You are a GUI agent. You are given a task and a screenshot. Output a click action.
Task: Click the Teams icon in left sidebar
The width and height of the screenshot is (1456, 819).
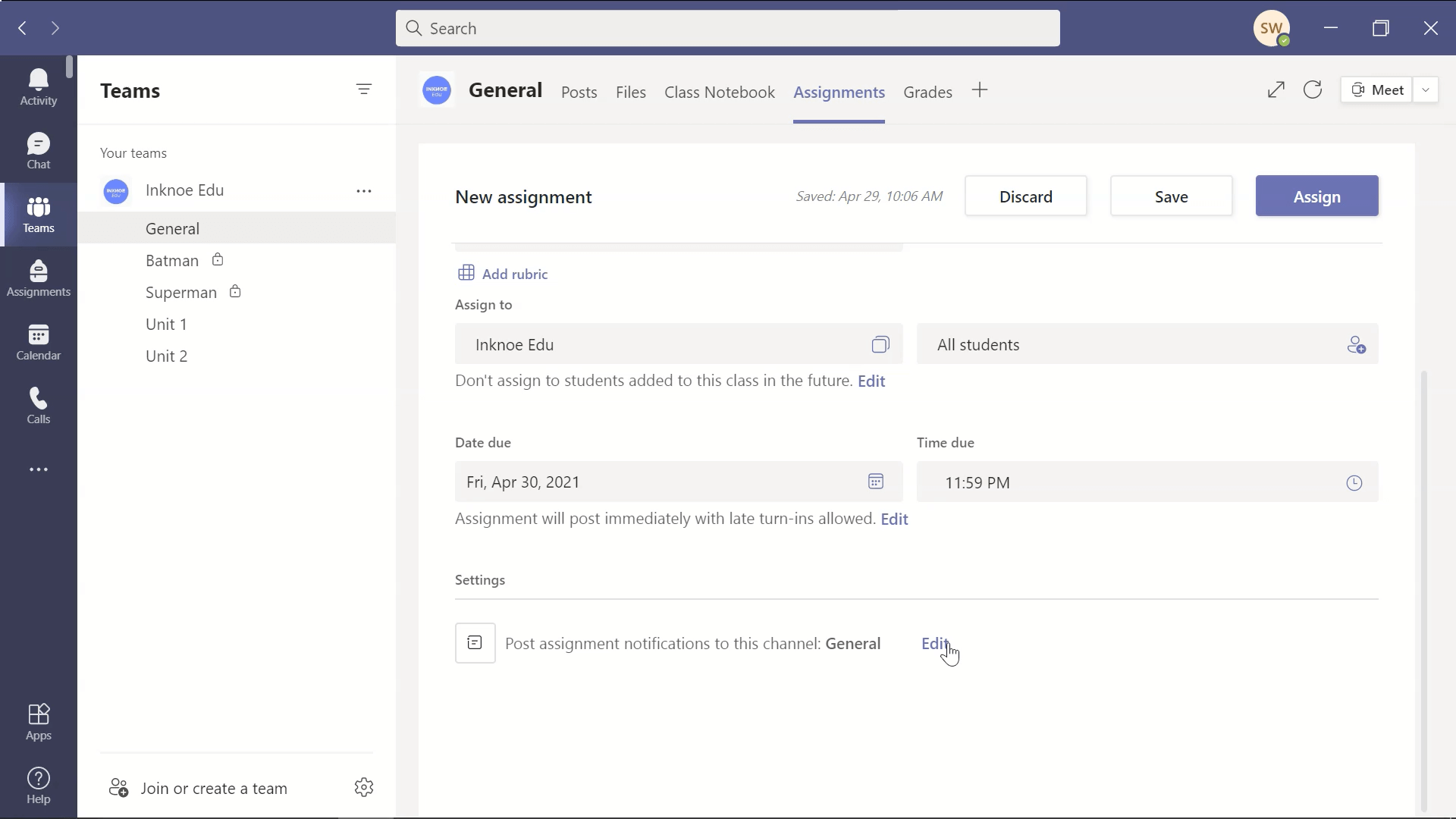click(x=38, y=214)
